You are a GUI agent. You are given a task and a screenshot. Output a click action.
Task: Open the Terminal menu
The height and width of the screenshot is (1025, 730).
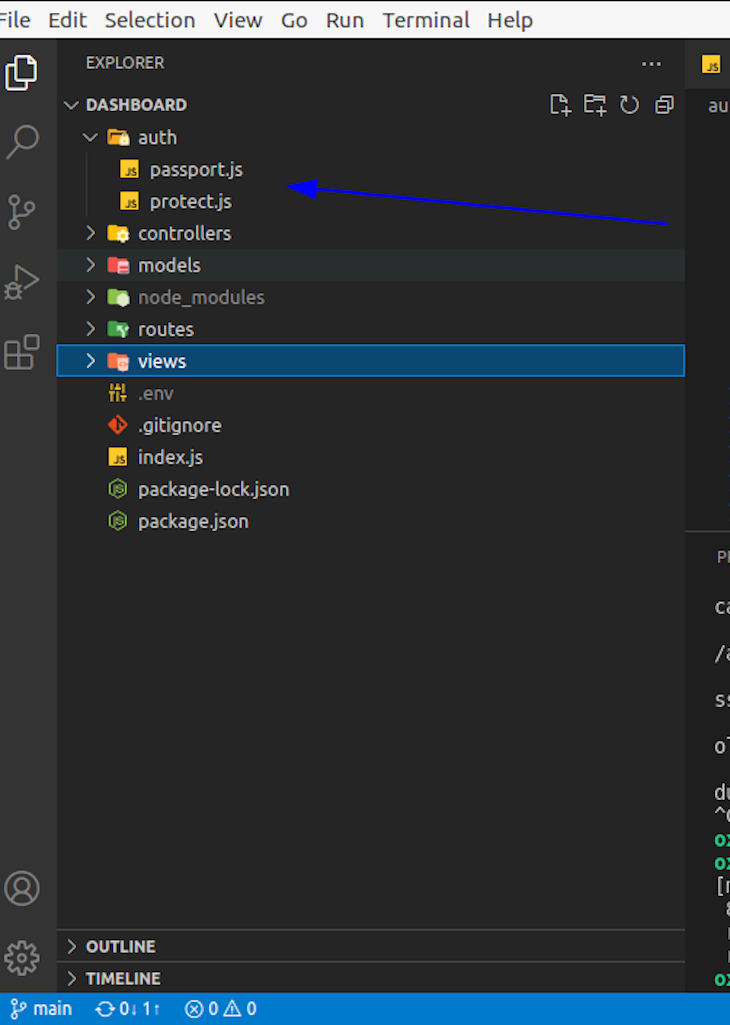click(425, 19)
